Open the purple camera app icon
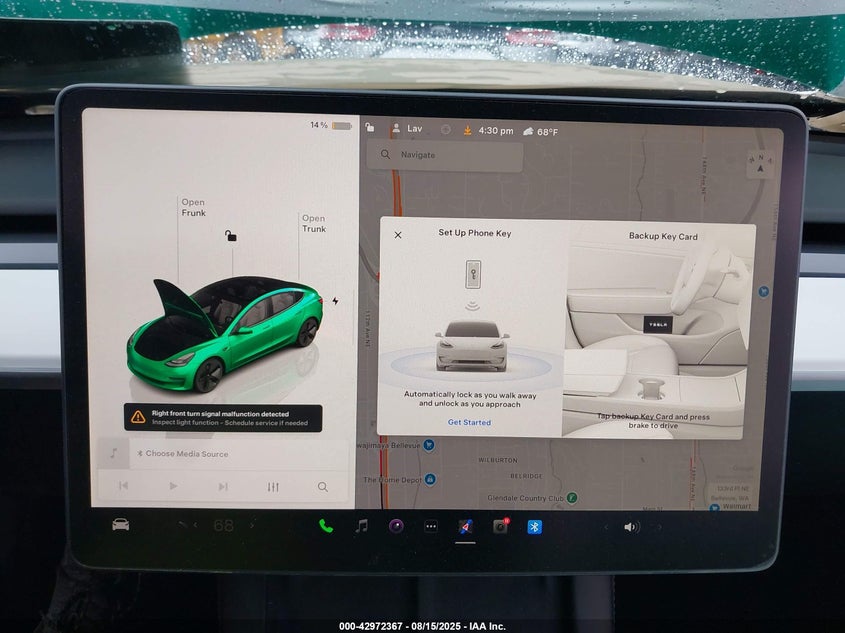845x633 pixels. [396, 526]
